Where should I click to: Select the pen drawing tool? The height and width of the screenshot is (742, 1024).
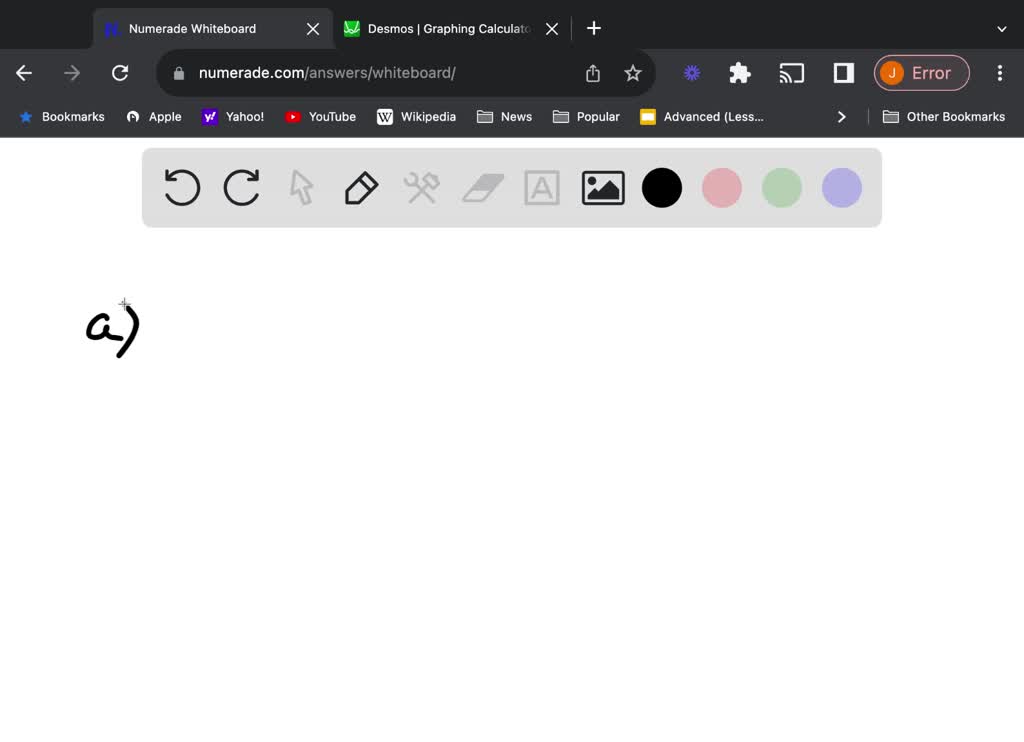tap(361, 188)
